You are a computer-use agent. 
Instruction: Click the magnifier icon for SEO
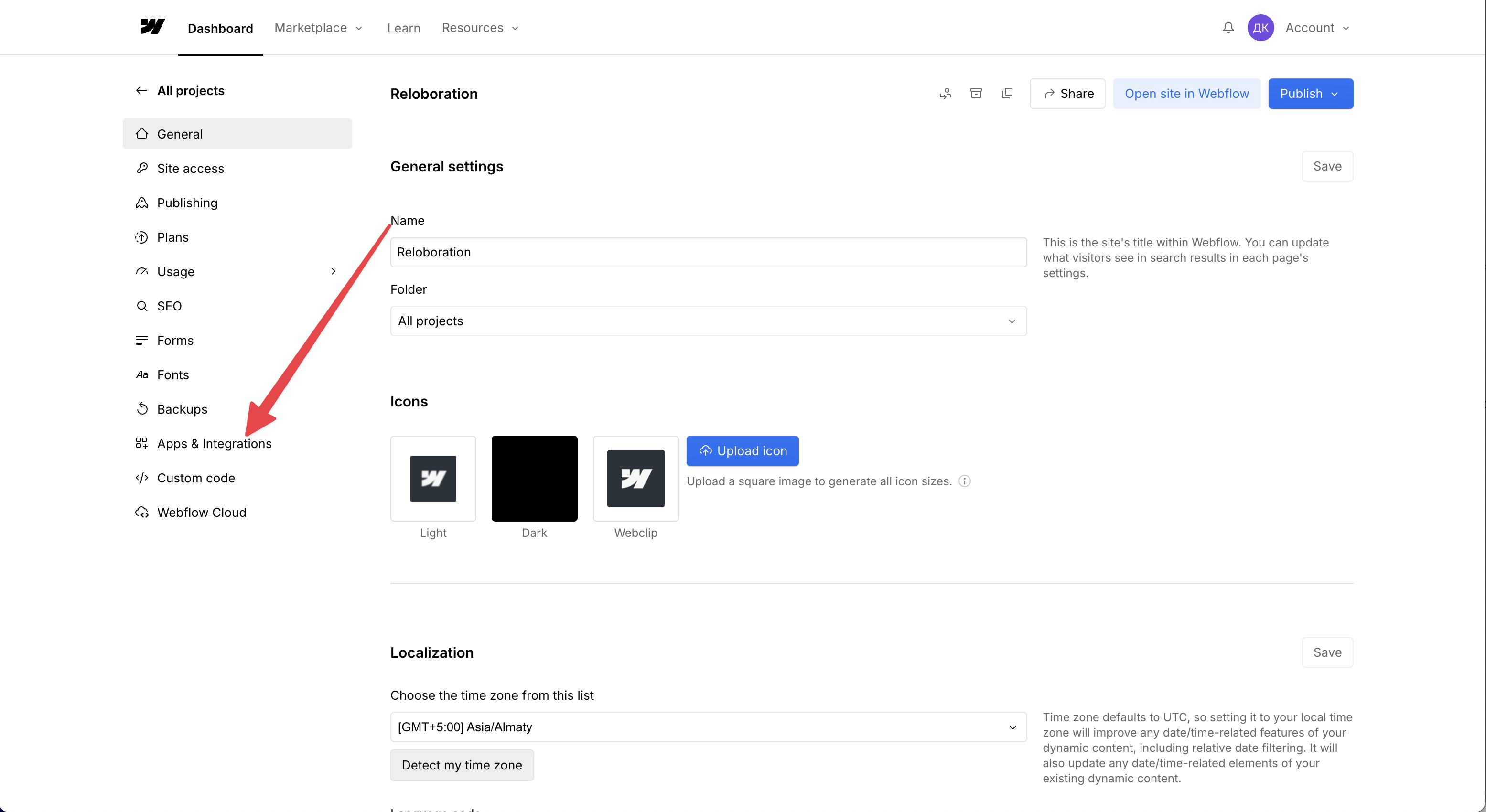pos(142,306)
